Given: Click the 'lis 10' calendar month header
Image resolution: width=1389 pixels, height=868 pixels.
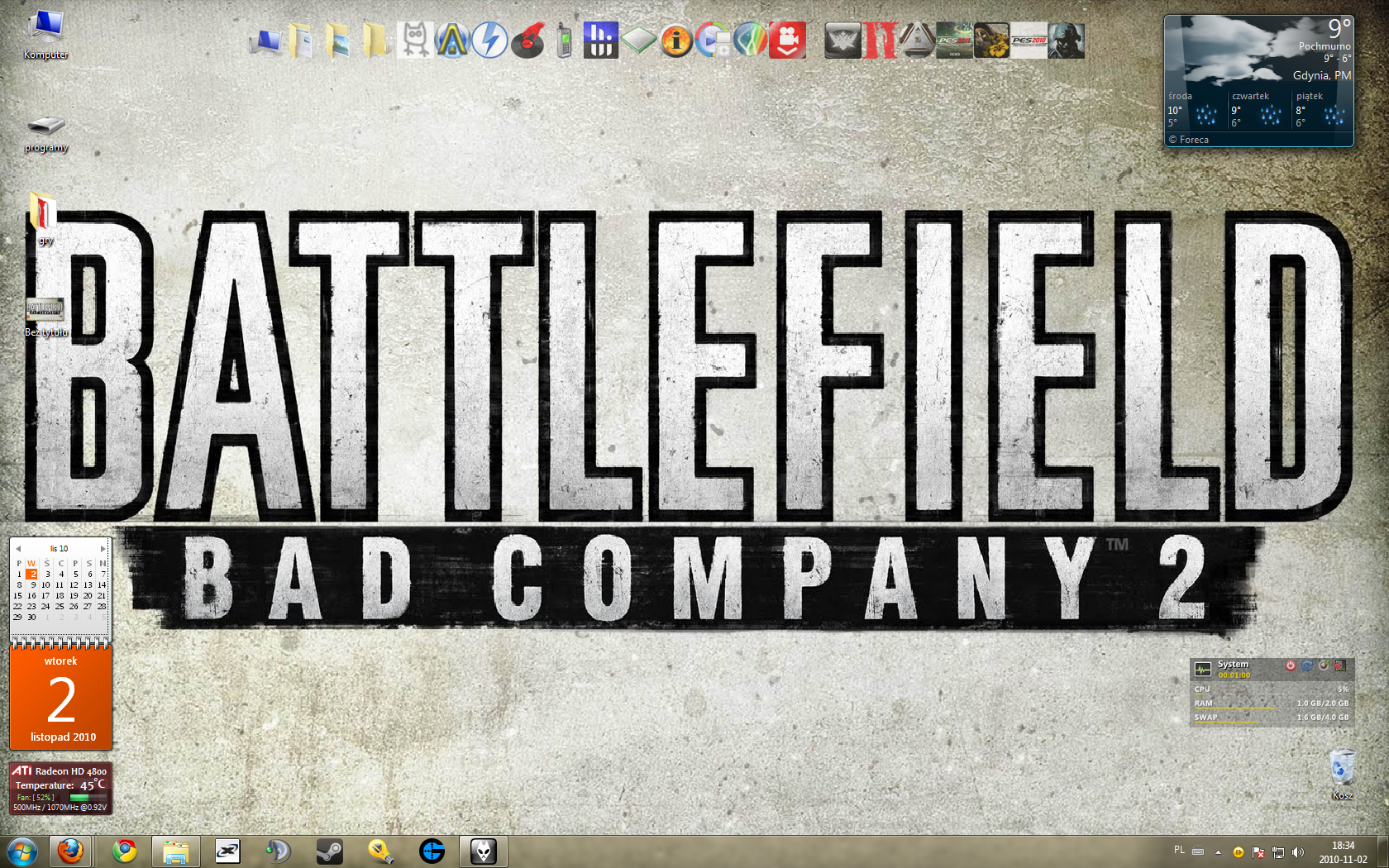Looking at the screenshot, I should pyautogui.click(x=59, y=549).
